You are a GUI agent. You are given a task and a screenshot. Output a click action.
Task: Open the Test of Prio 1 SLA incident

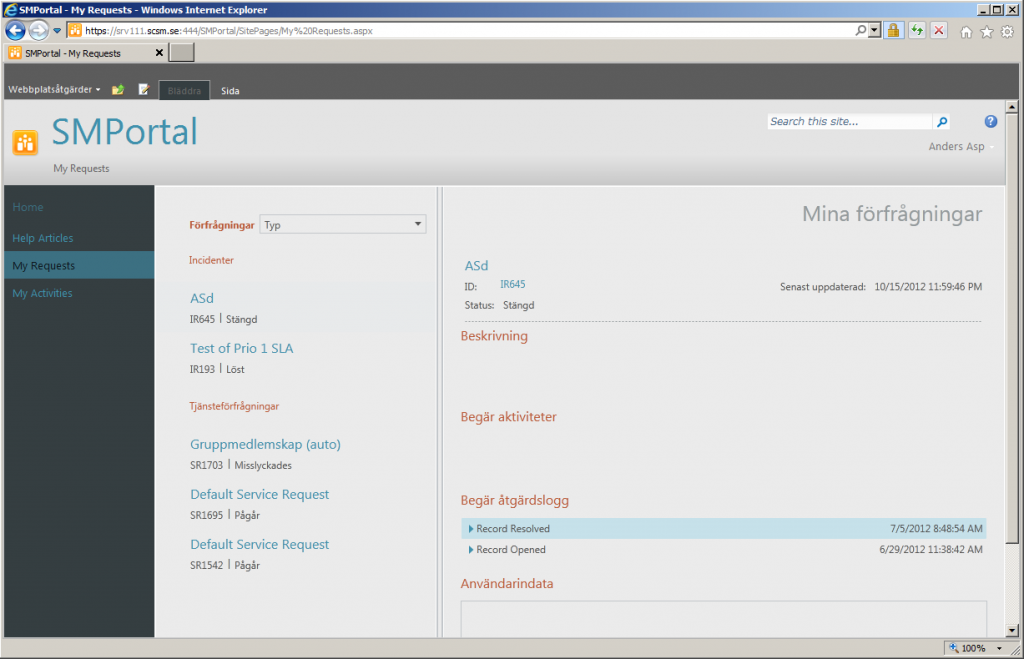pyautogui.click(x=242, y=348)
